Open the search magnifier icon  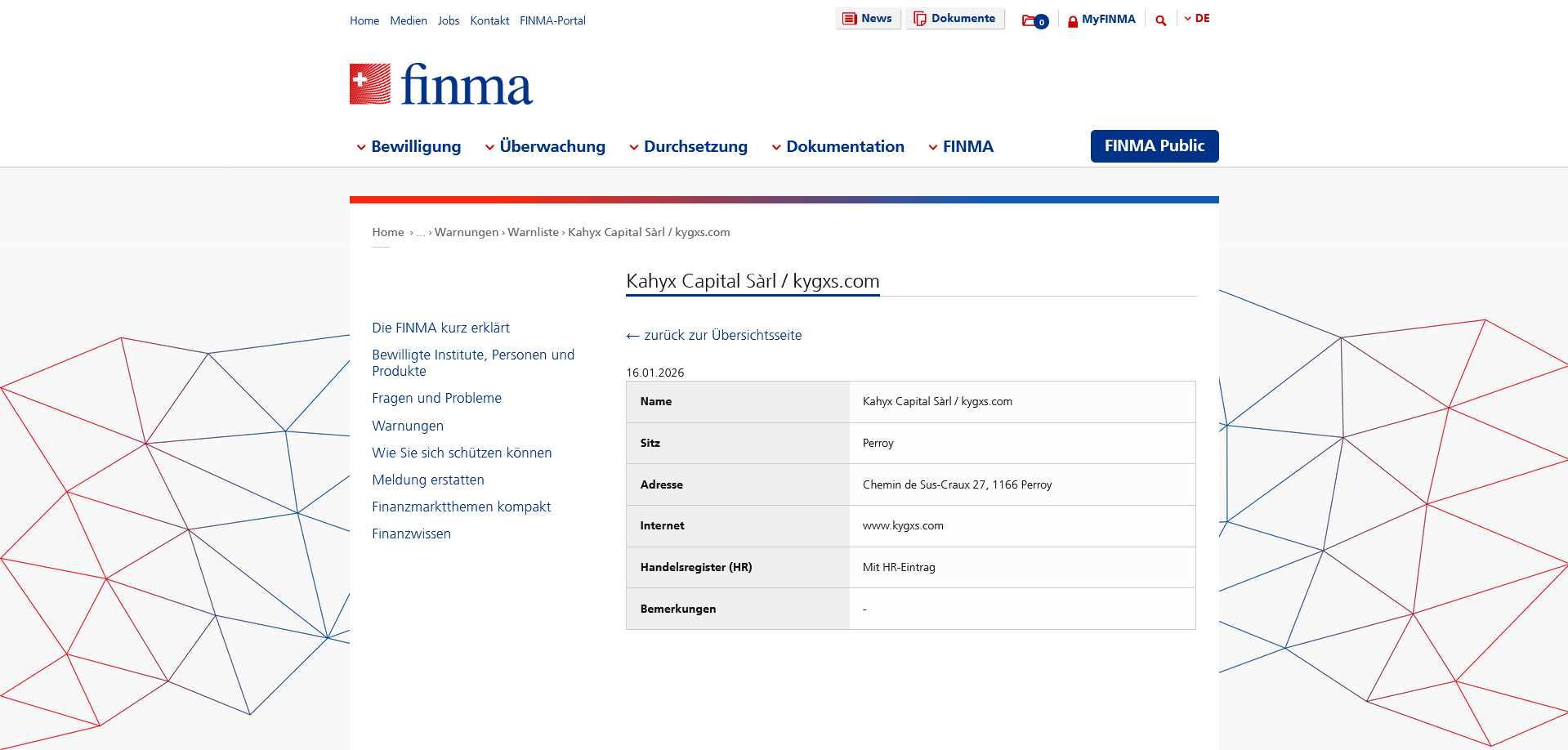pos(1160,20)
